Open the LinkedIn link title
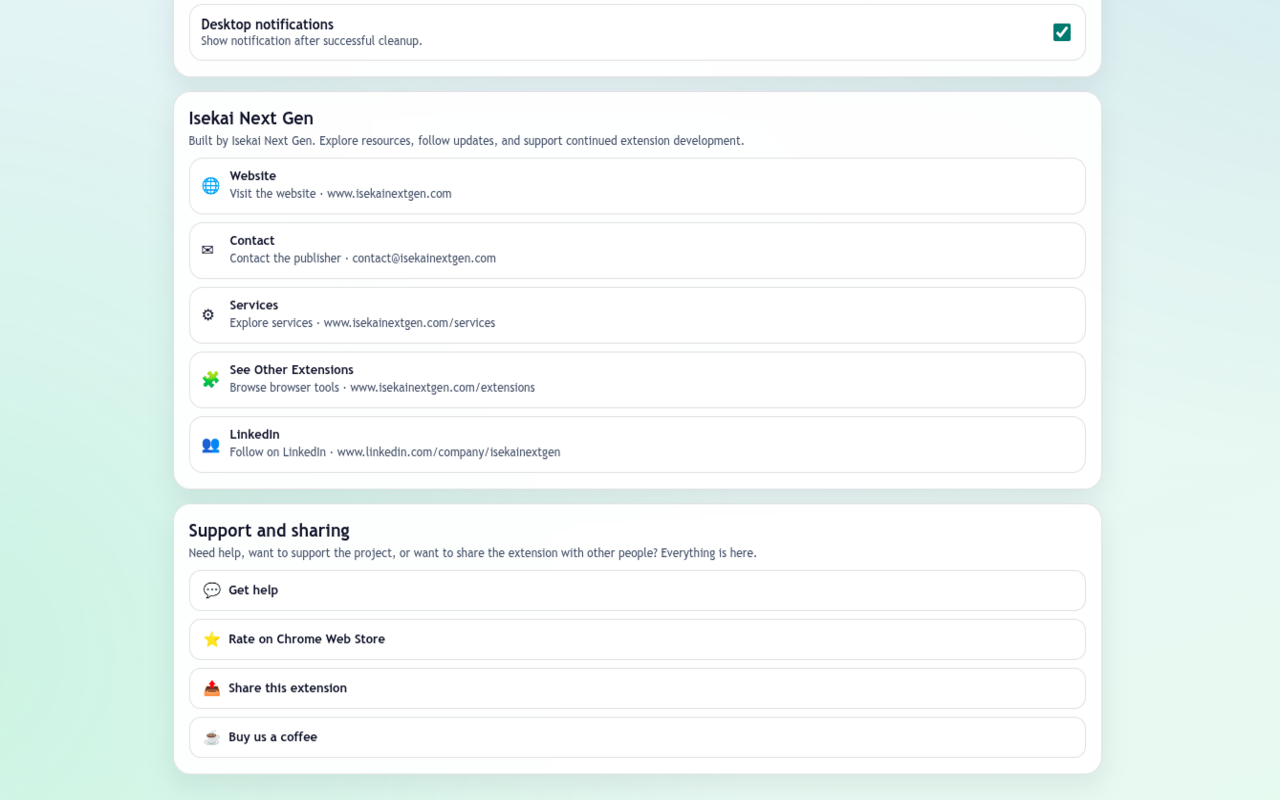The image size is (1280, 800). [x=255, y=434]
